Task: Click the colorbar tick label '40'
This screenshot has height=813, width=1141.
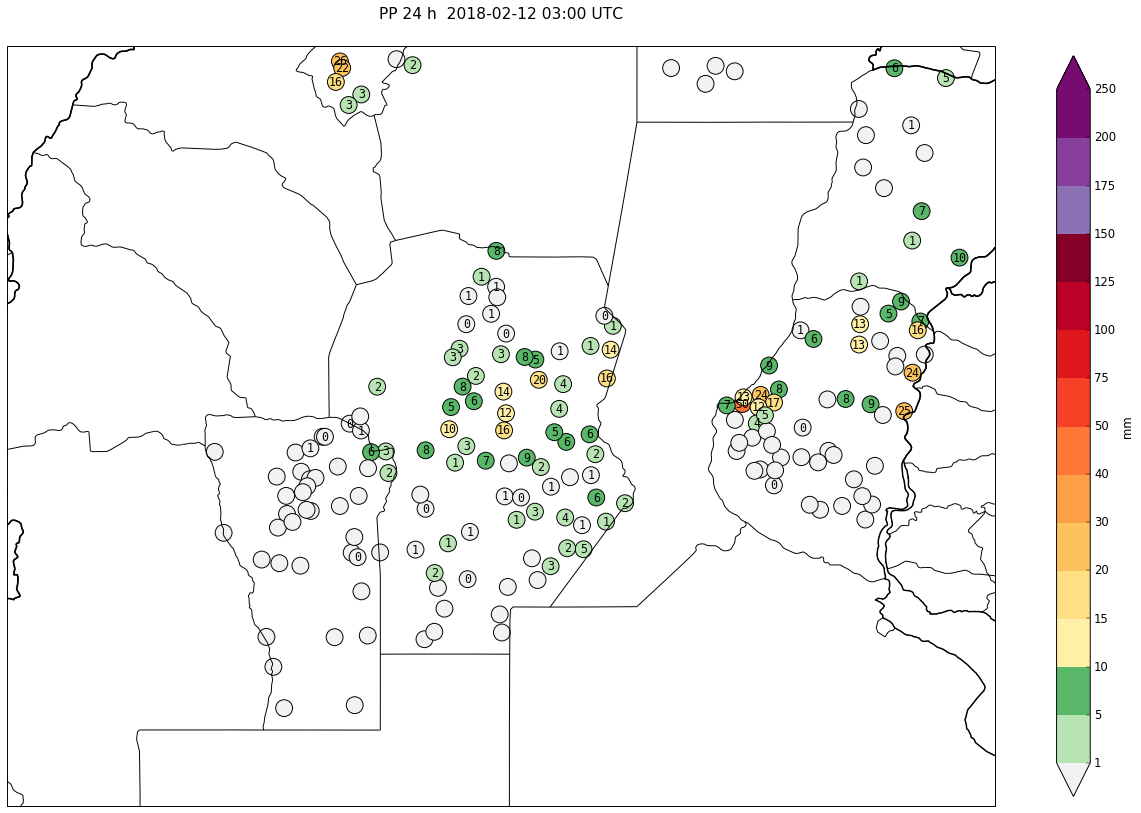Action: click(1102, 474)
